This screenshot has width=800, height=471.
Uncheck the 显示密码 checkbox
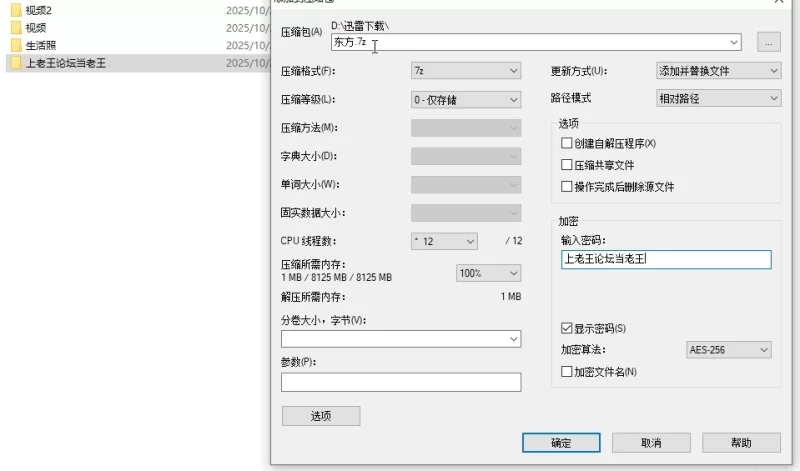coord(567,328)
